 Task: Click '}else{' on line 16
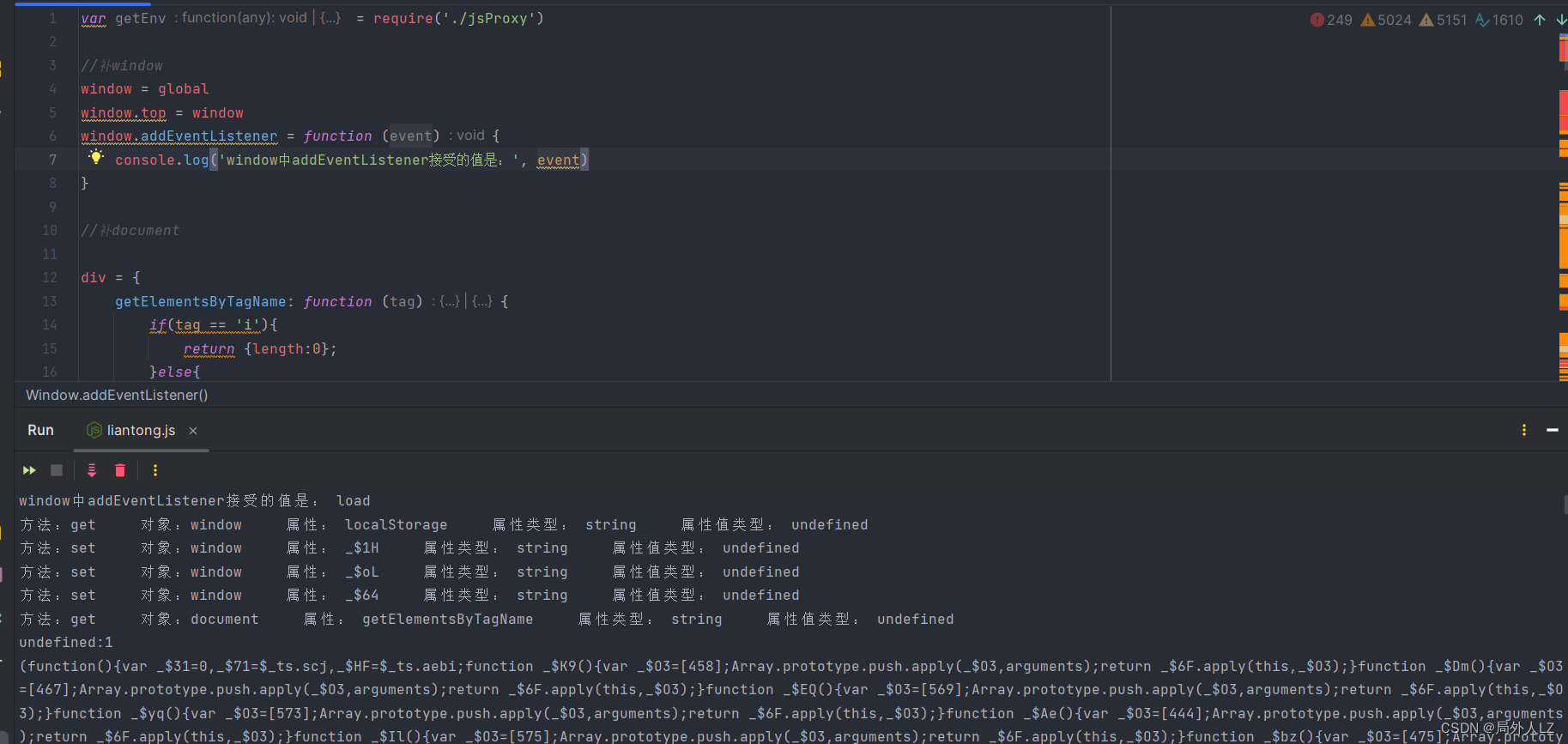click(x=175, y=372)
